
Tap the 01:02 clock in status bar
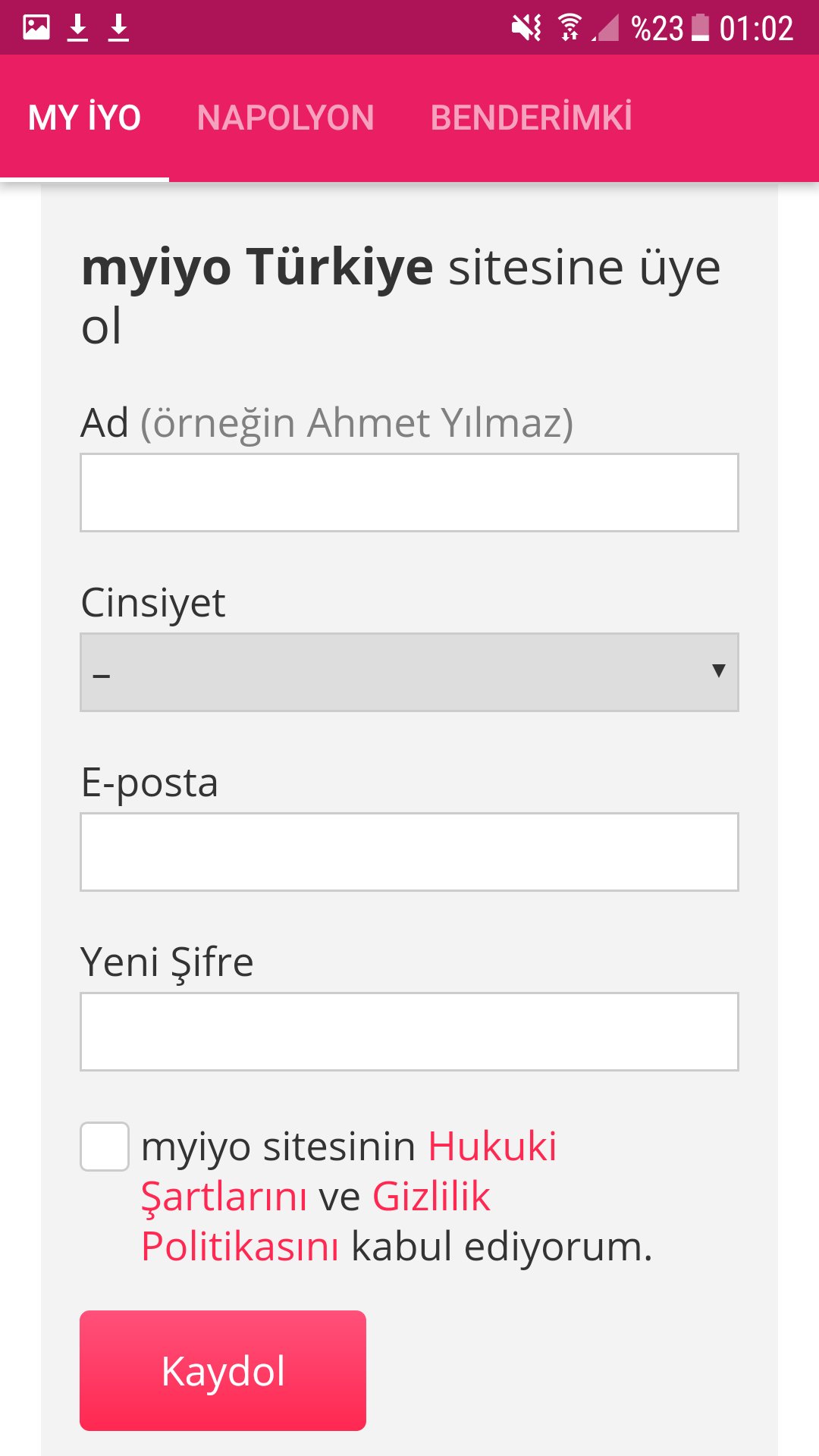coord(756,29)
